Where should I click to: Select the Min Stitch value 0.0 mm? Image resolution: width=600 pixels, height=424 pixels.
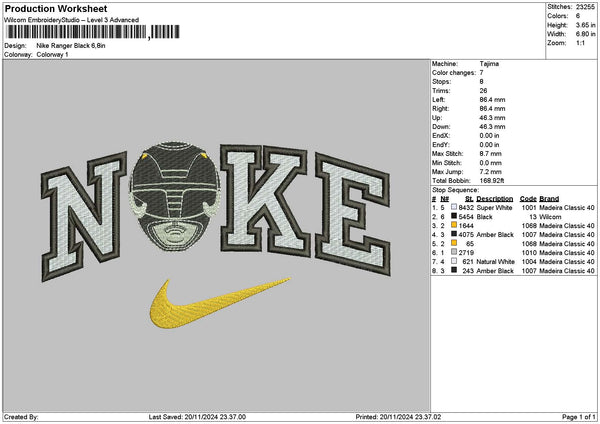[491, 163]
